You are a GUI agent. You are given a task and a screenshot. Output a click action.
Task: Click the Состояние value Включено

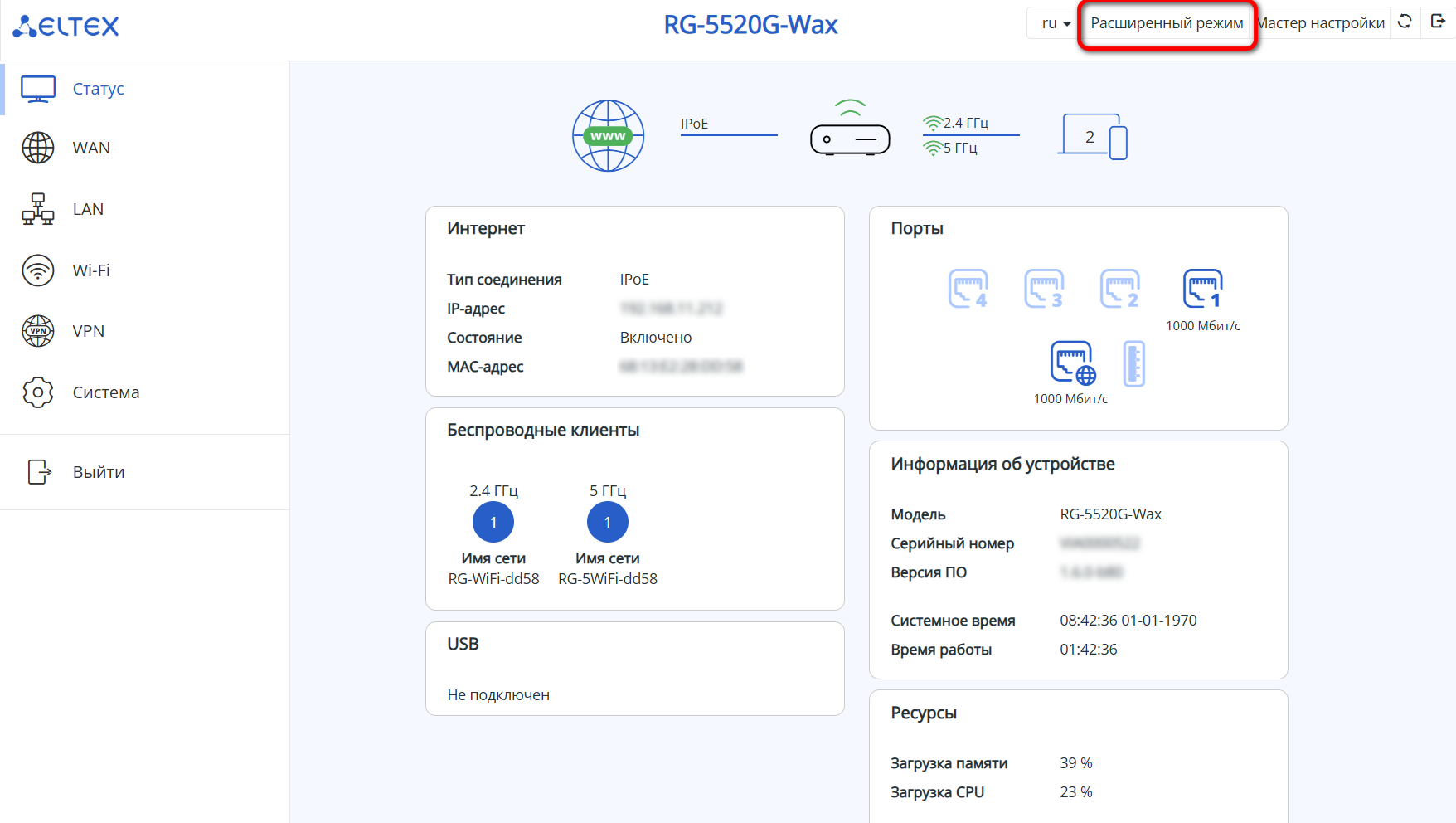coord(656,338)
